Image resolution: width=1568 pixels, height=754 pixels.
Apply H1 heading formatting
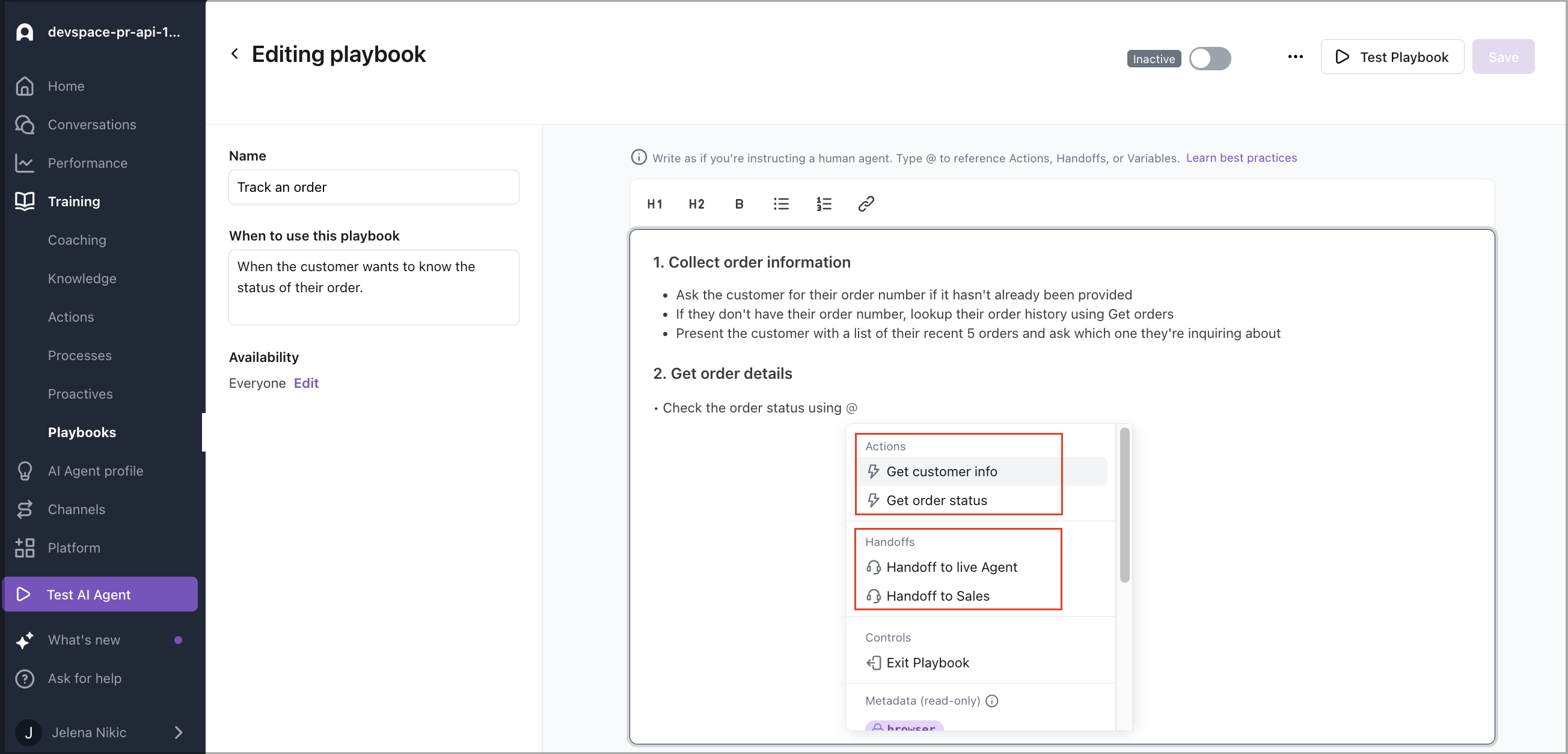tap(654, 204)
